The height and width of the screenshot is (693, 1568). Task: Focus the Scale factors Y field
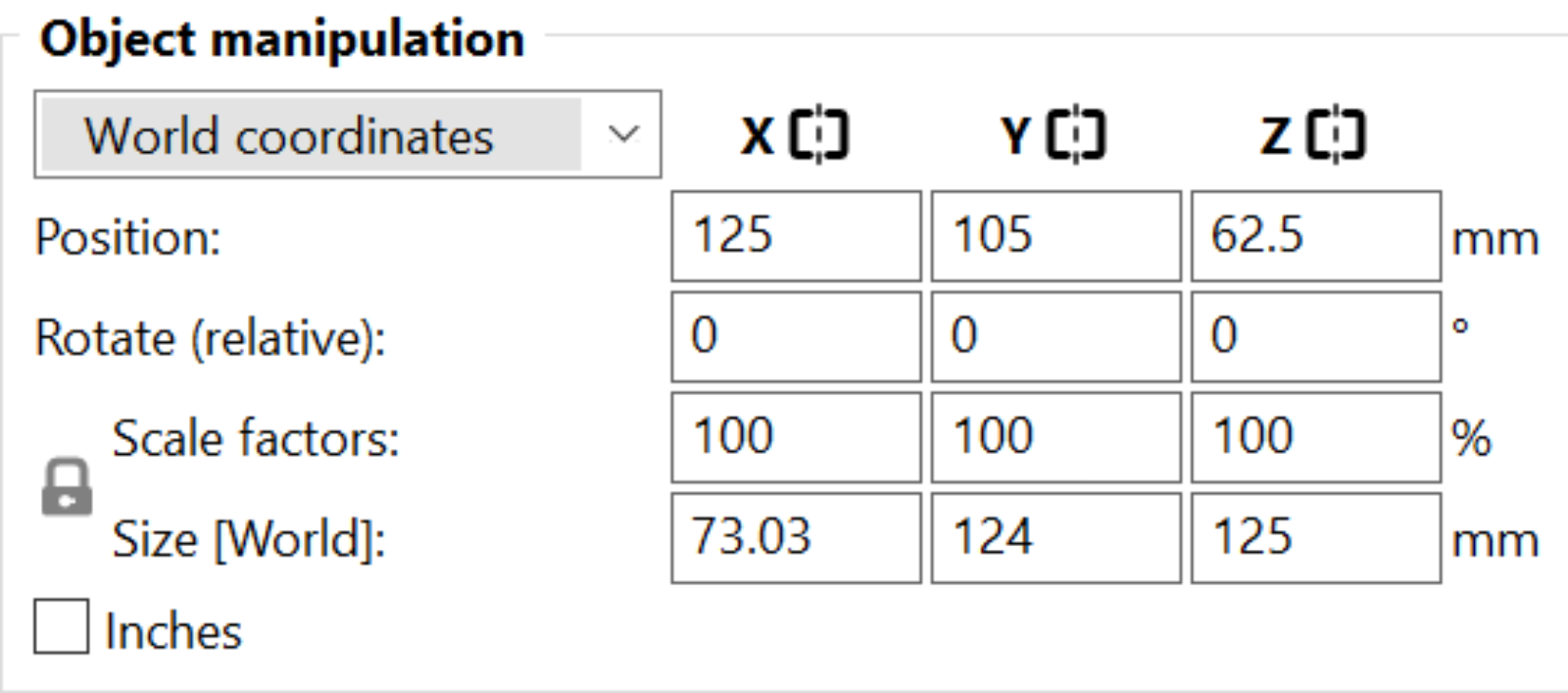pos(1055,437)
